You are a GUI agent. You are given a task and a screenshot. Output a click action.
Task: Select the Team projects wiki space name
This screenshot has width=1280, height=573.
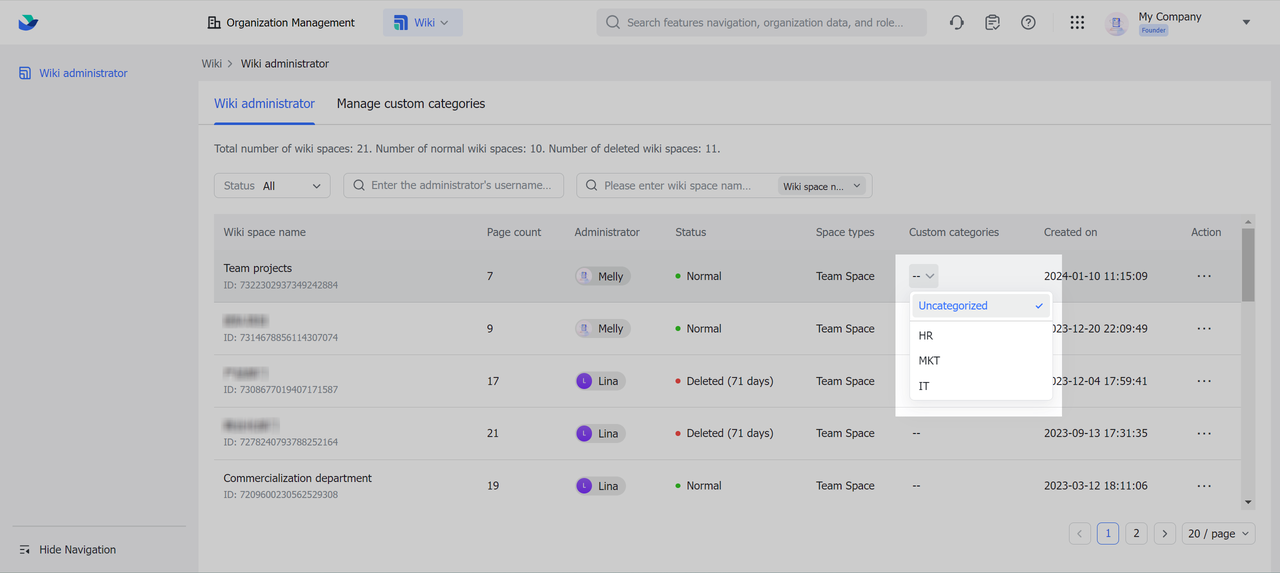[x=258, y=268]
